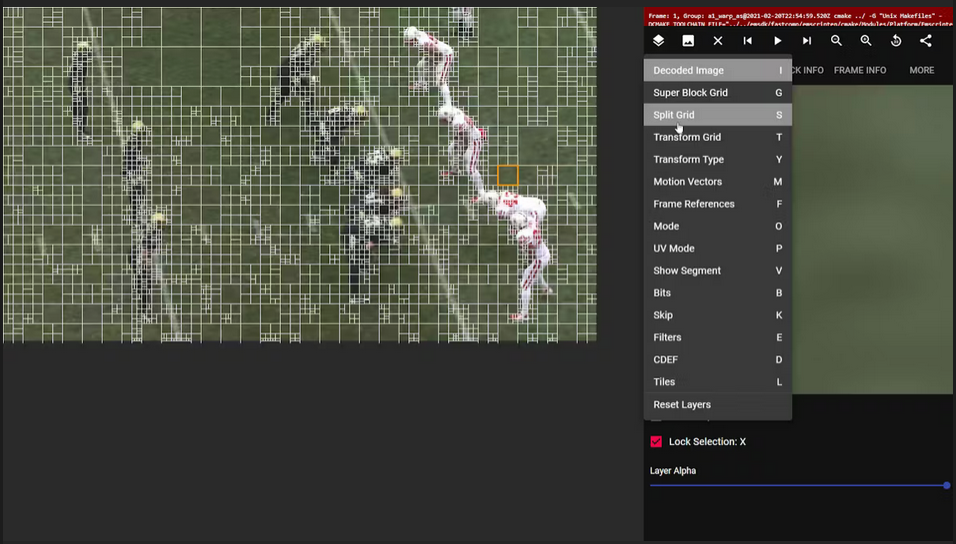Click the layers stack icon
The image size is (956, 544).
pyautogui.click(x=658, y=41)
